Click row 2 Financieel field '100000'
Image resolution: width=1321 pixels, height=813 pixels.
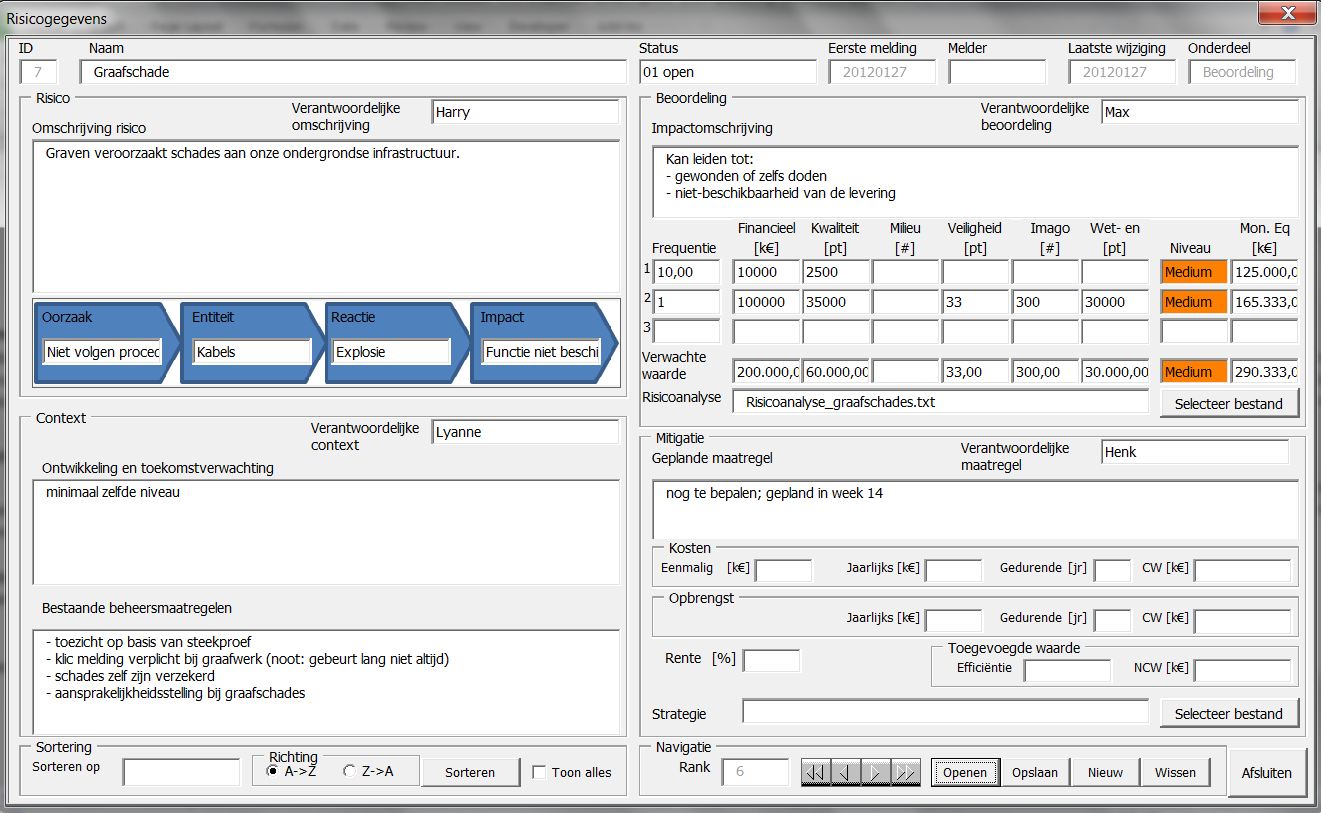coord(766,302)
